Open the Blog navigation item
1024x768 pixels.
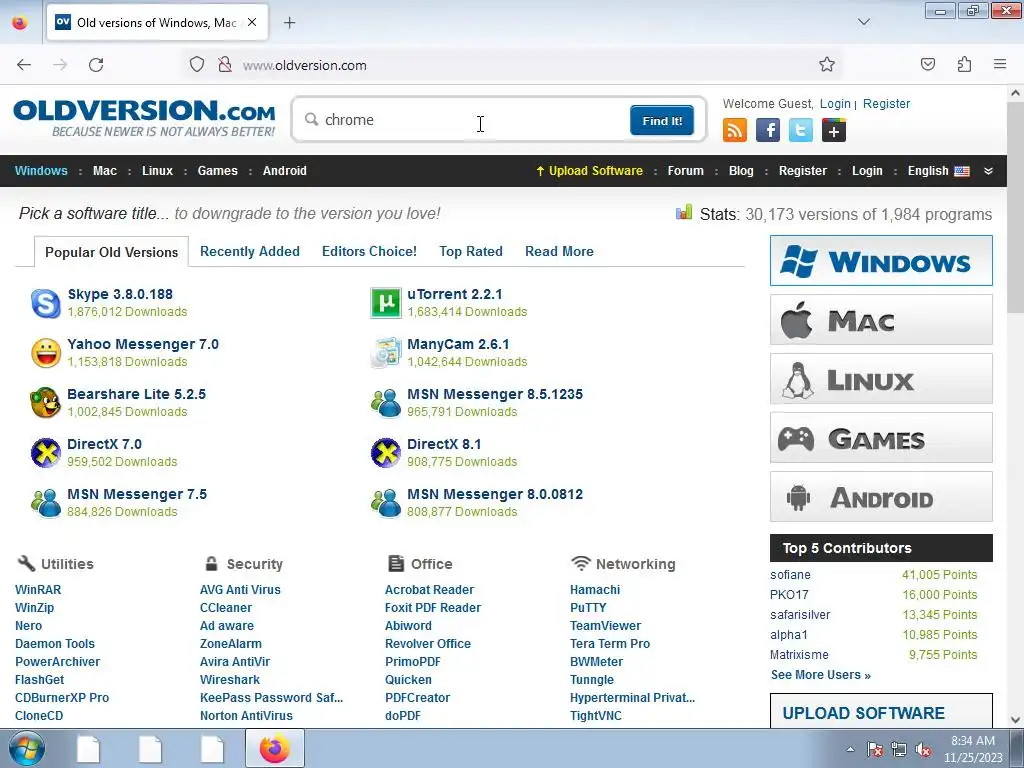point(741,171)
